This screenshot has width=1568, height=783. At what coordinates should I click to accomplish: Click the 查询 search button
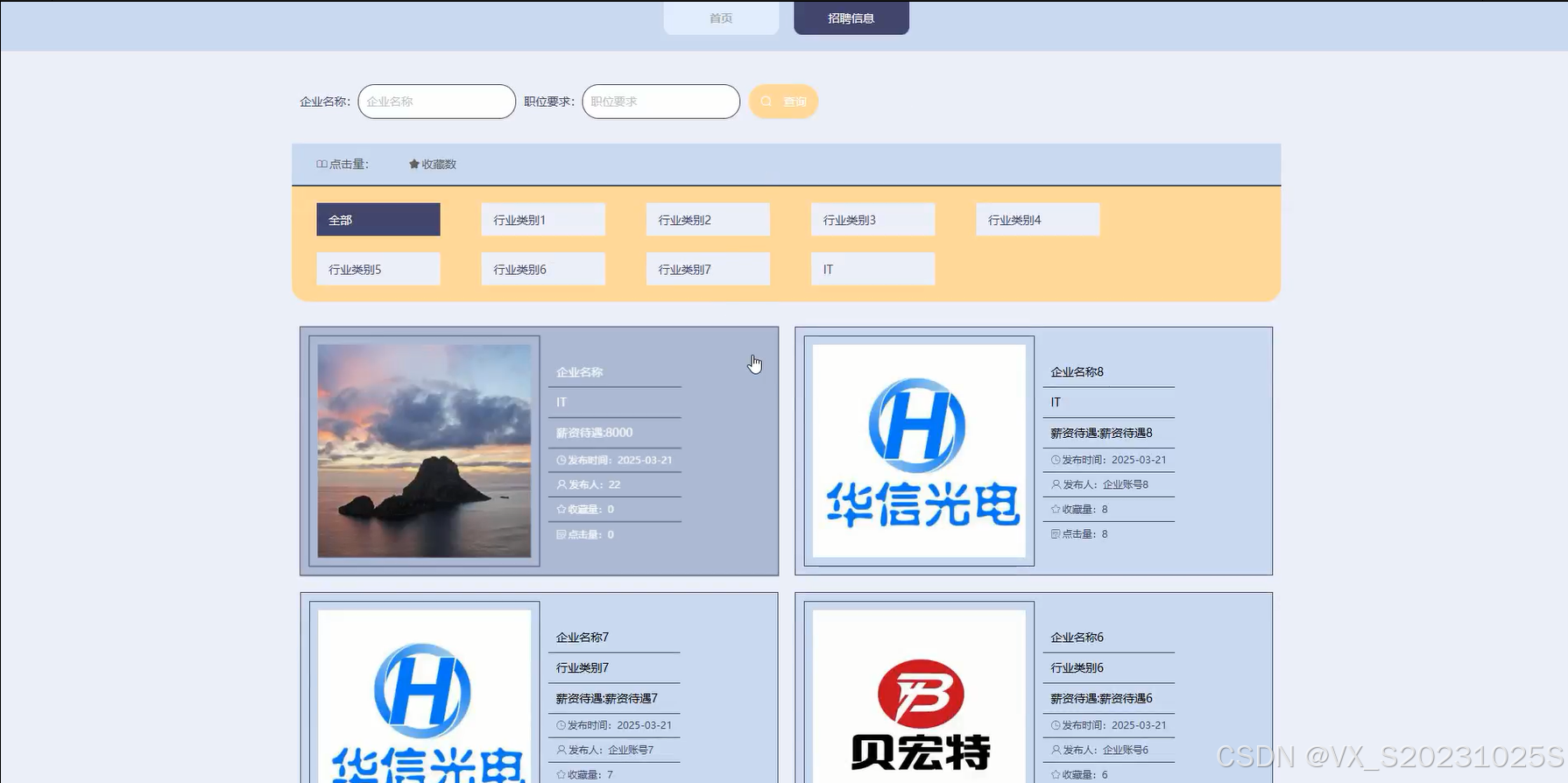tap(783, 102)
